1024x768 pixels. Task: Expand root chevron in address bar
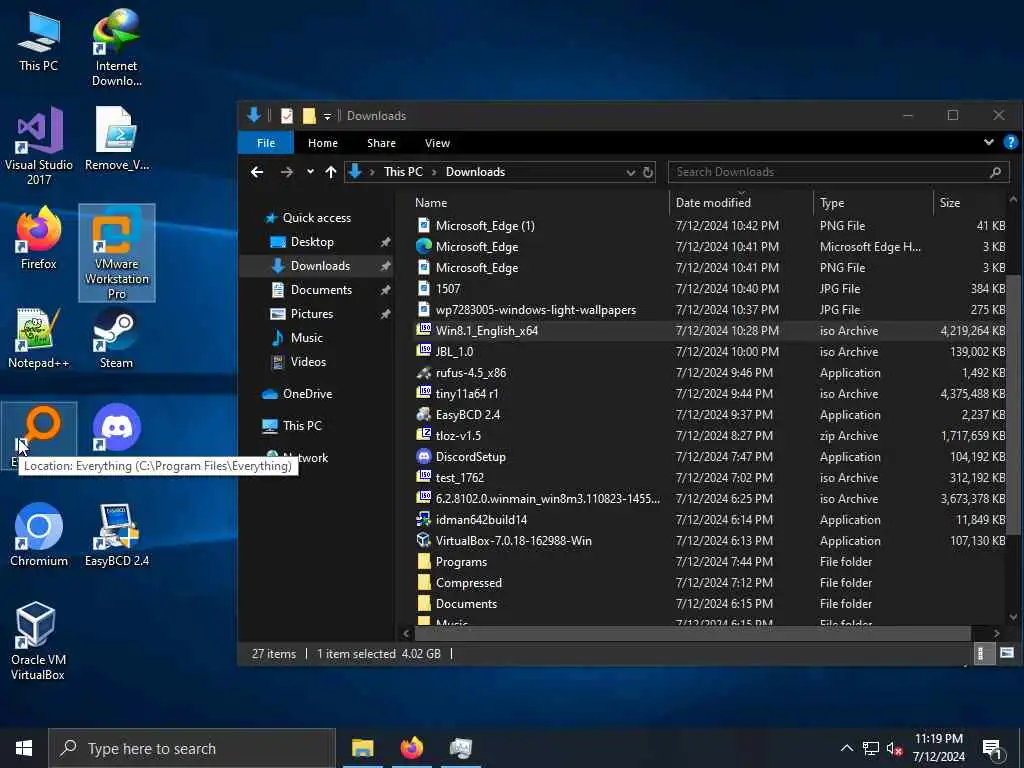coord(372,172)
